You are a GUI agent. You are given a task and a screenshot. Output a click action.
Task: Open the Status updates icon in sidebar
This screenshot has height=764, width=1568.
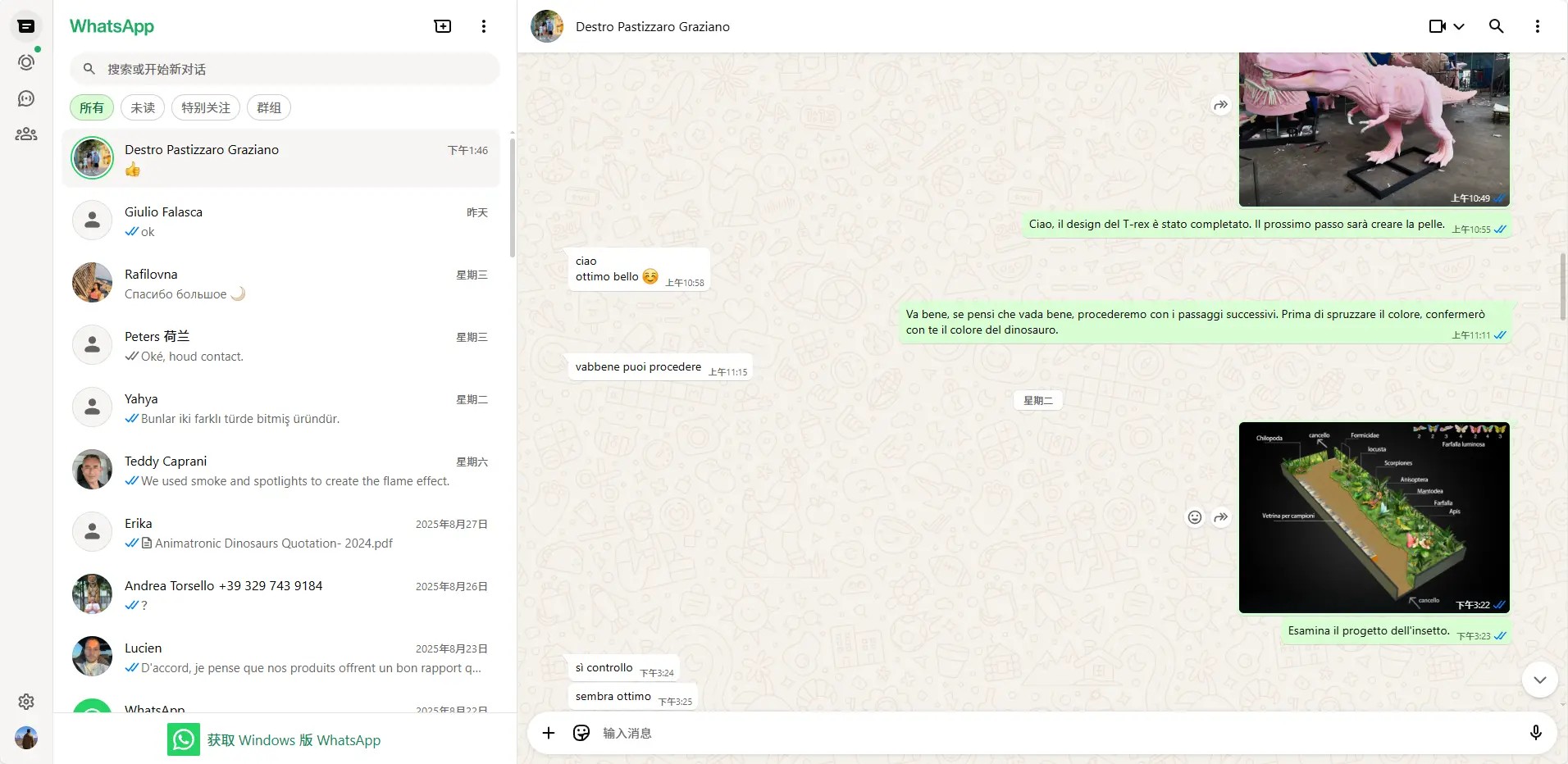point(26,62)
